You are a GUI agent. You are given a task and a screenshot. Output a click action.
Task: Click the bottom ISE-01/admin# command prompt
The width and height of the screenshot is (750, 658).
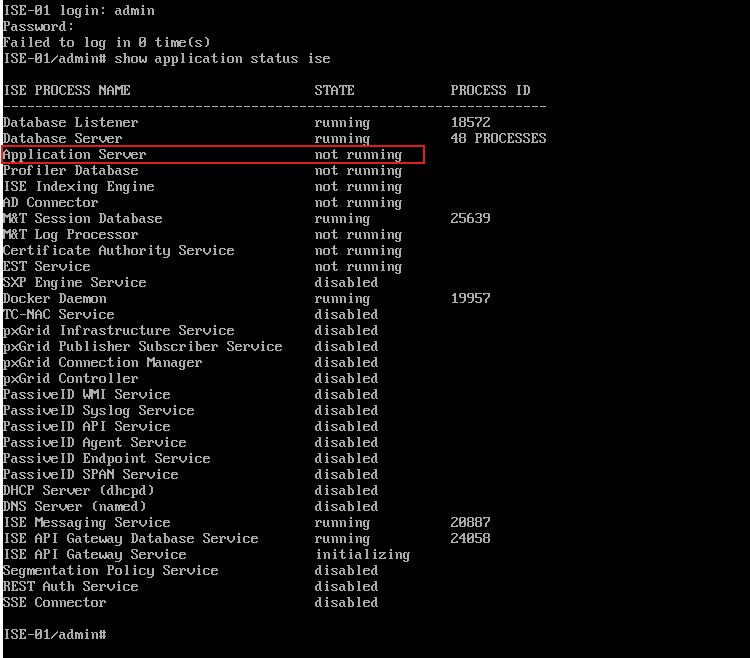pos(54,635)
